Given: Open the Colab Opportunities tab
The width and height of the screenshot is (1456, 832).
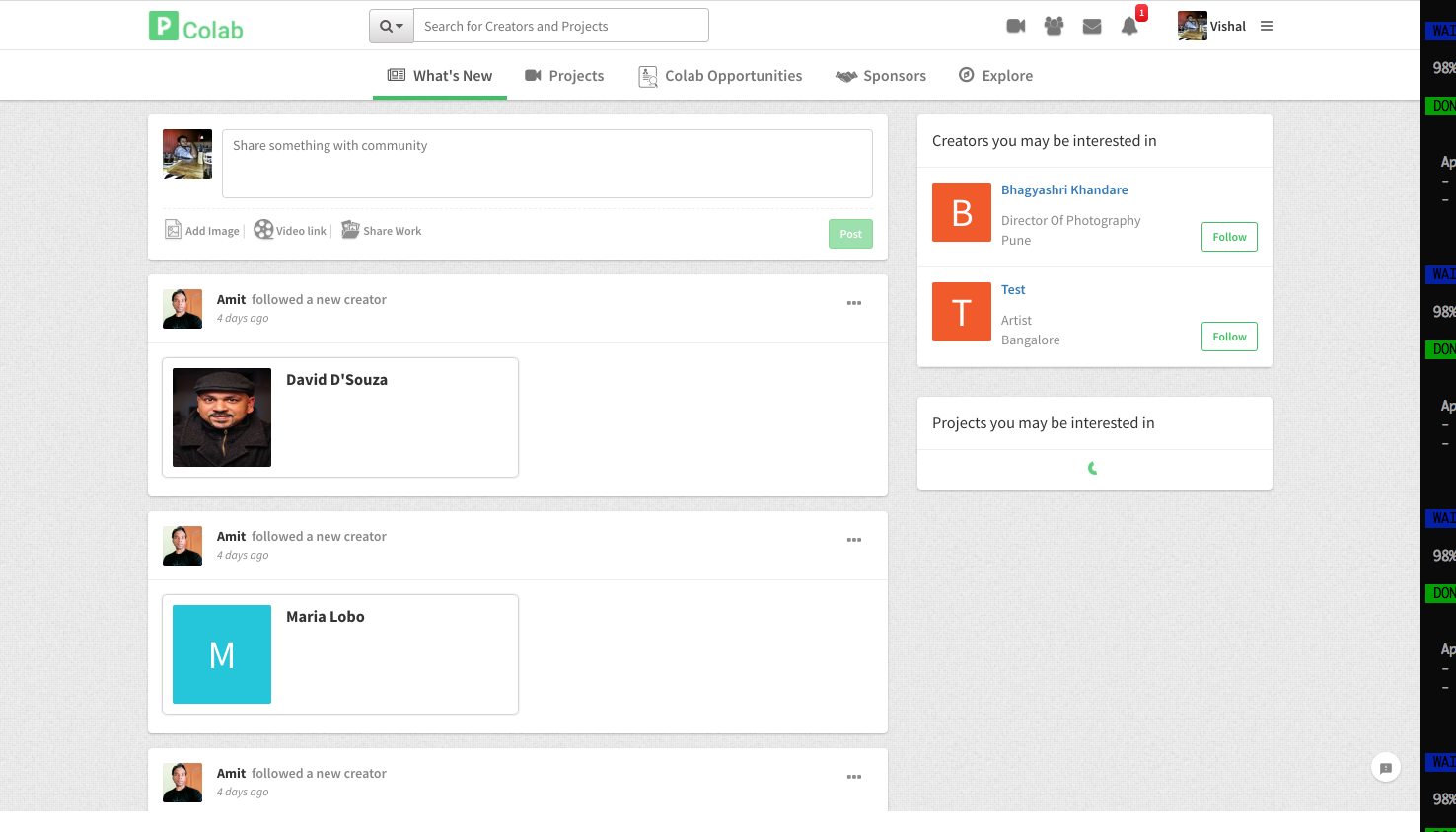Looking at the screenshot, I should (x=720, y=76).
